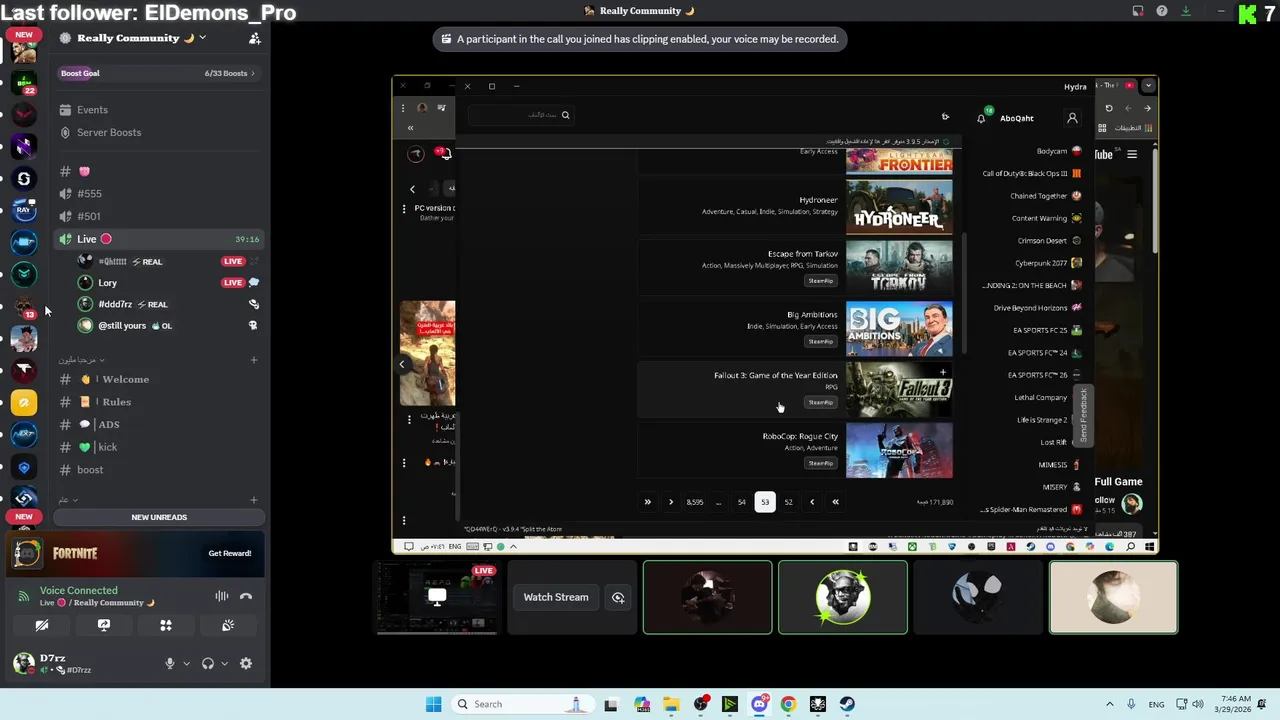Open Big Ambitions game entry

click(796, 327)
